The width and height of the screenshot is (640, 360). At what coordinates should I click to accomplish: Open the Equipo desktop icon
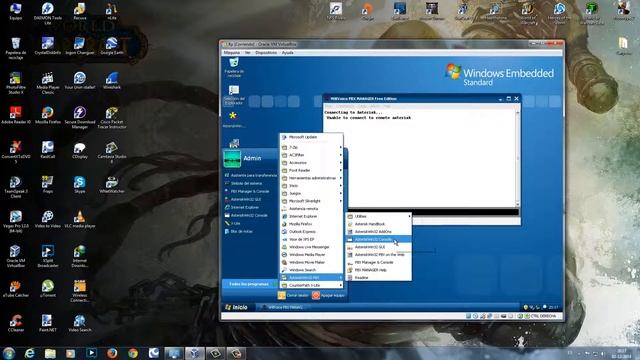pos(16,12)
